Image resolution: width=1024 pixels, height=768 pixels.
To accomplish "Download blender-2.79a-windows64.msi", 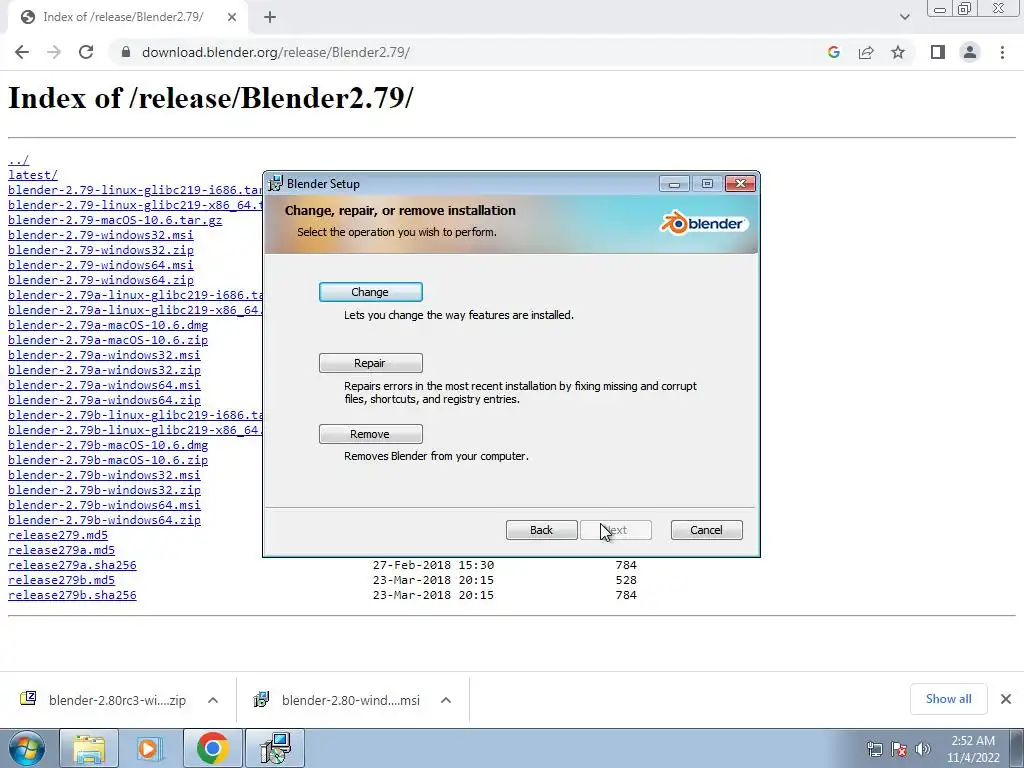I will coord(104,385).
